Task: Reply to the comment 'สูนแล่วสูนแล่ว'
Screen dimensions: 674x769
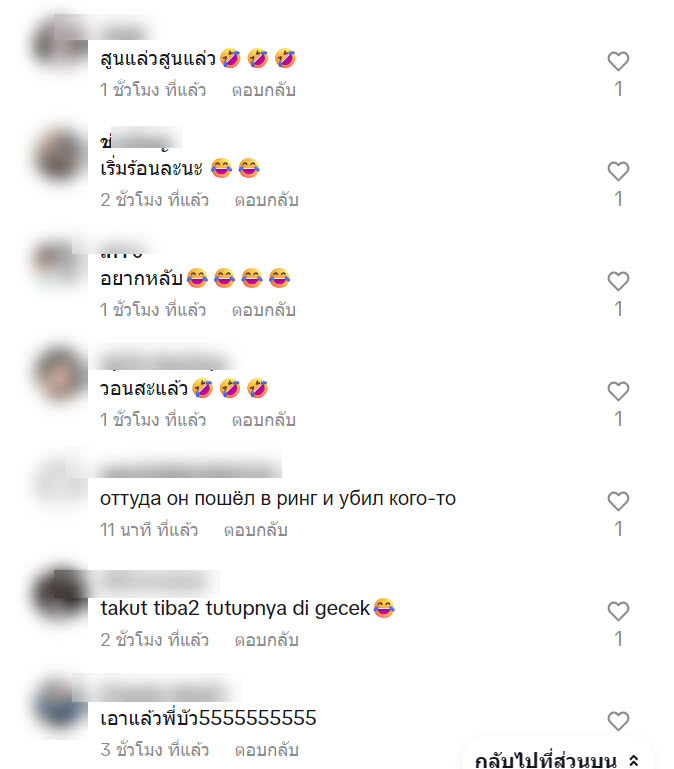Action: [264, 90]
